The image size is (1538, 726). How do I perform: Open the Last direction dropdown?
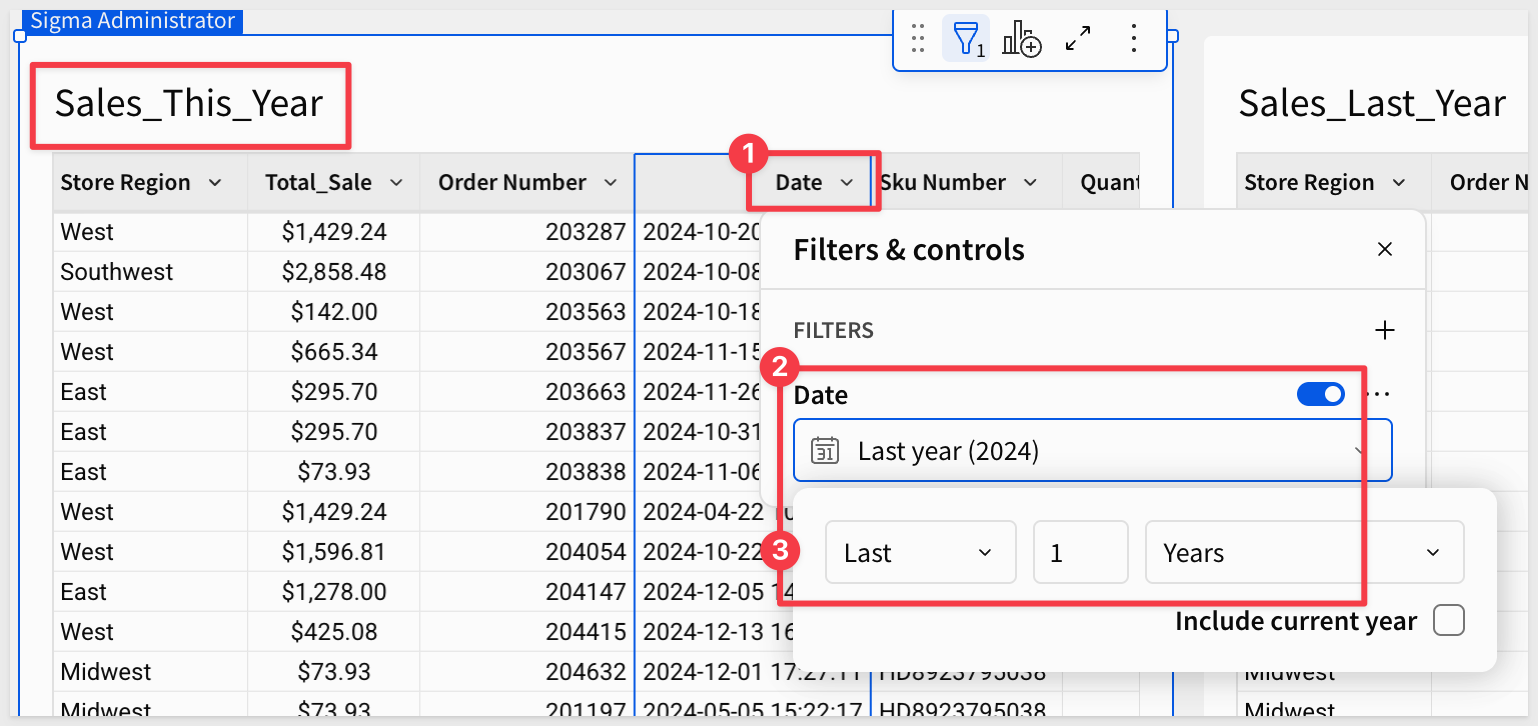coord(920,553)
